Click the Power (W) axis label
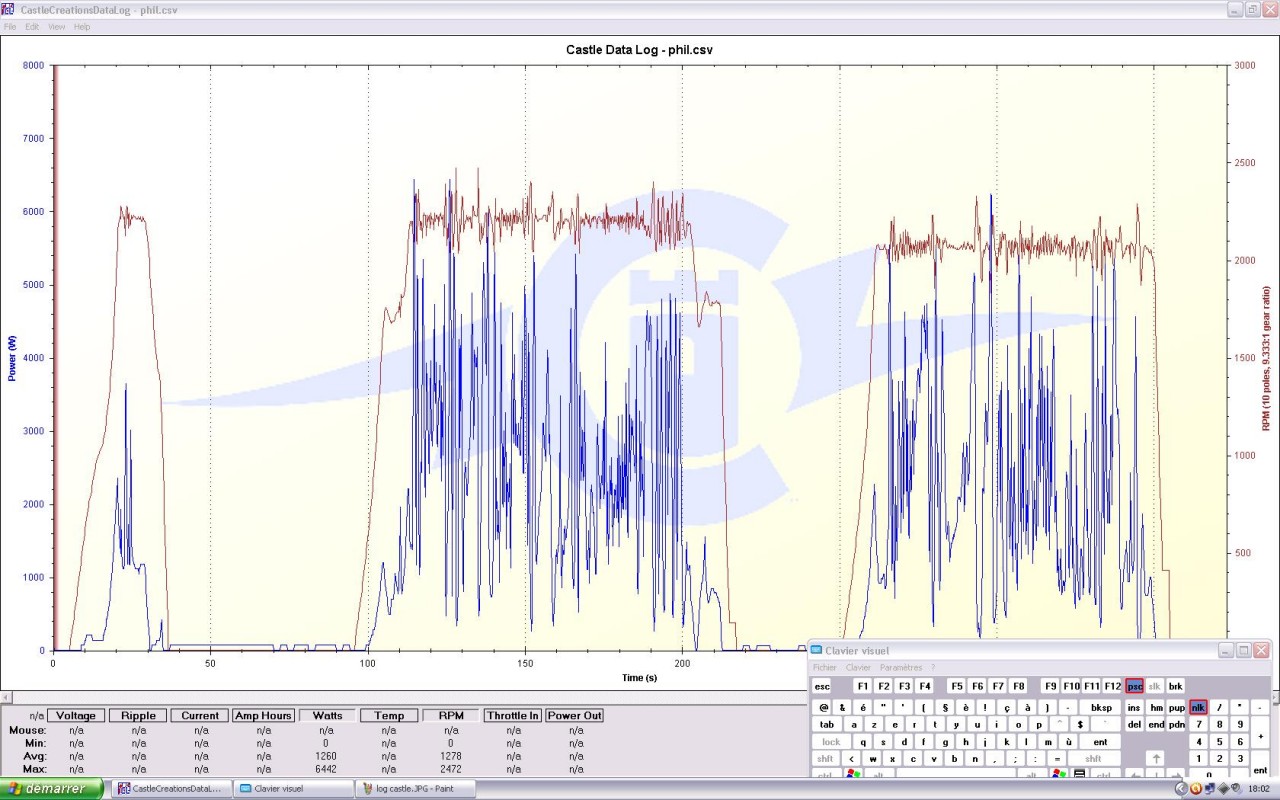This screenshot has height=800, width=1280. [13, 358]
